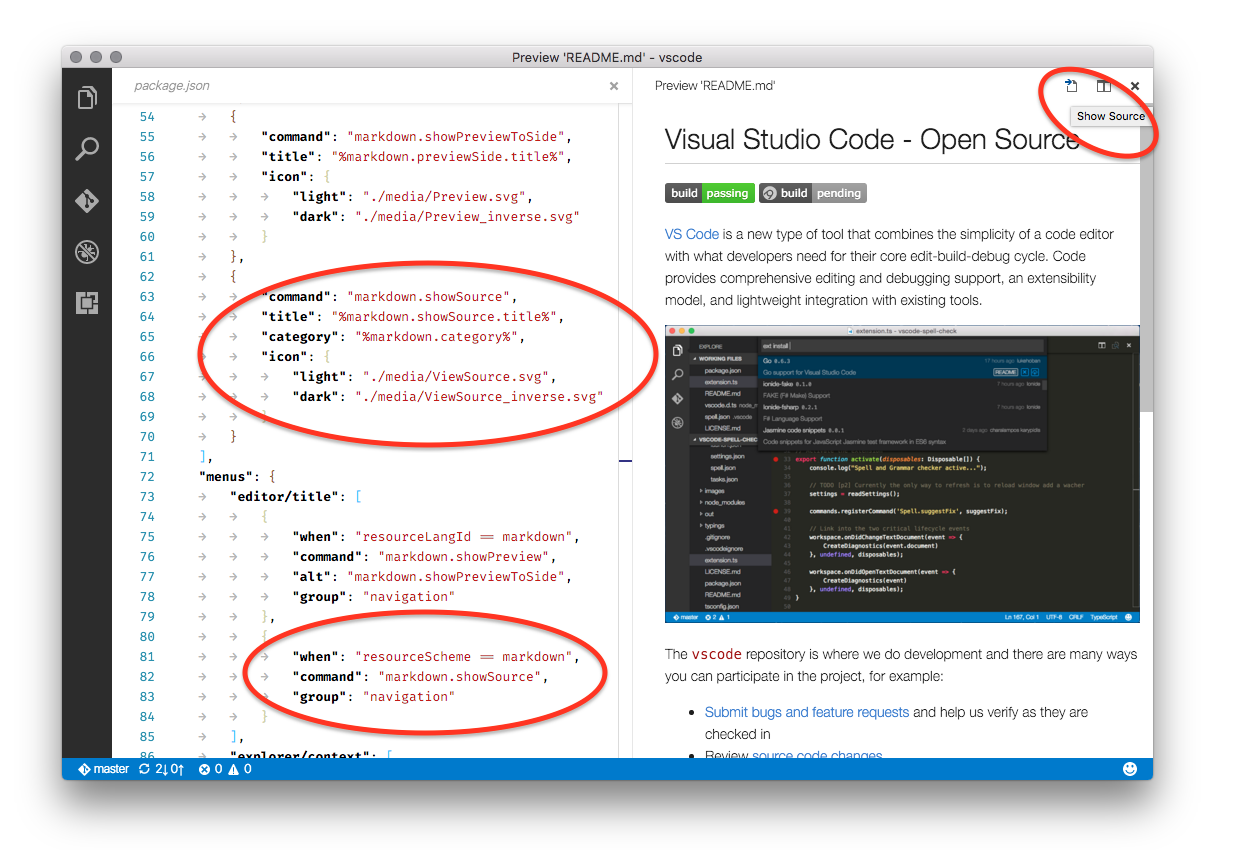Image resolution: width=1244 pixels, height=850 pixels.
Task: Click the Split Editor icon in preview toolbar
Action: [x=1103, y=86]
